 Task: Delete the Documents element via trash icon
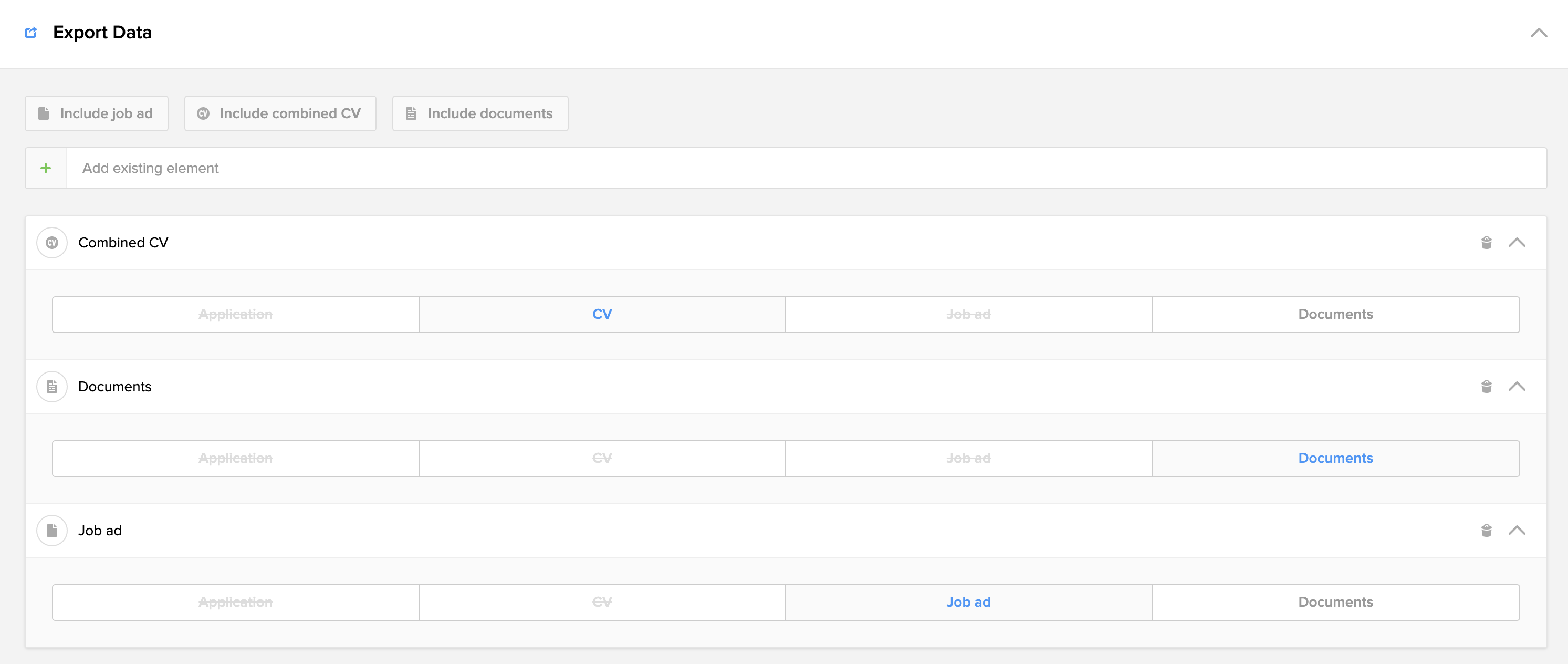[1486, 386]
